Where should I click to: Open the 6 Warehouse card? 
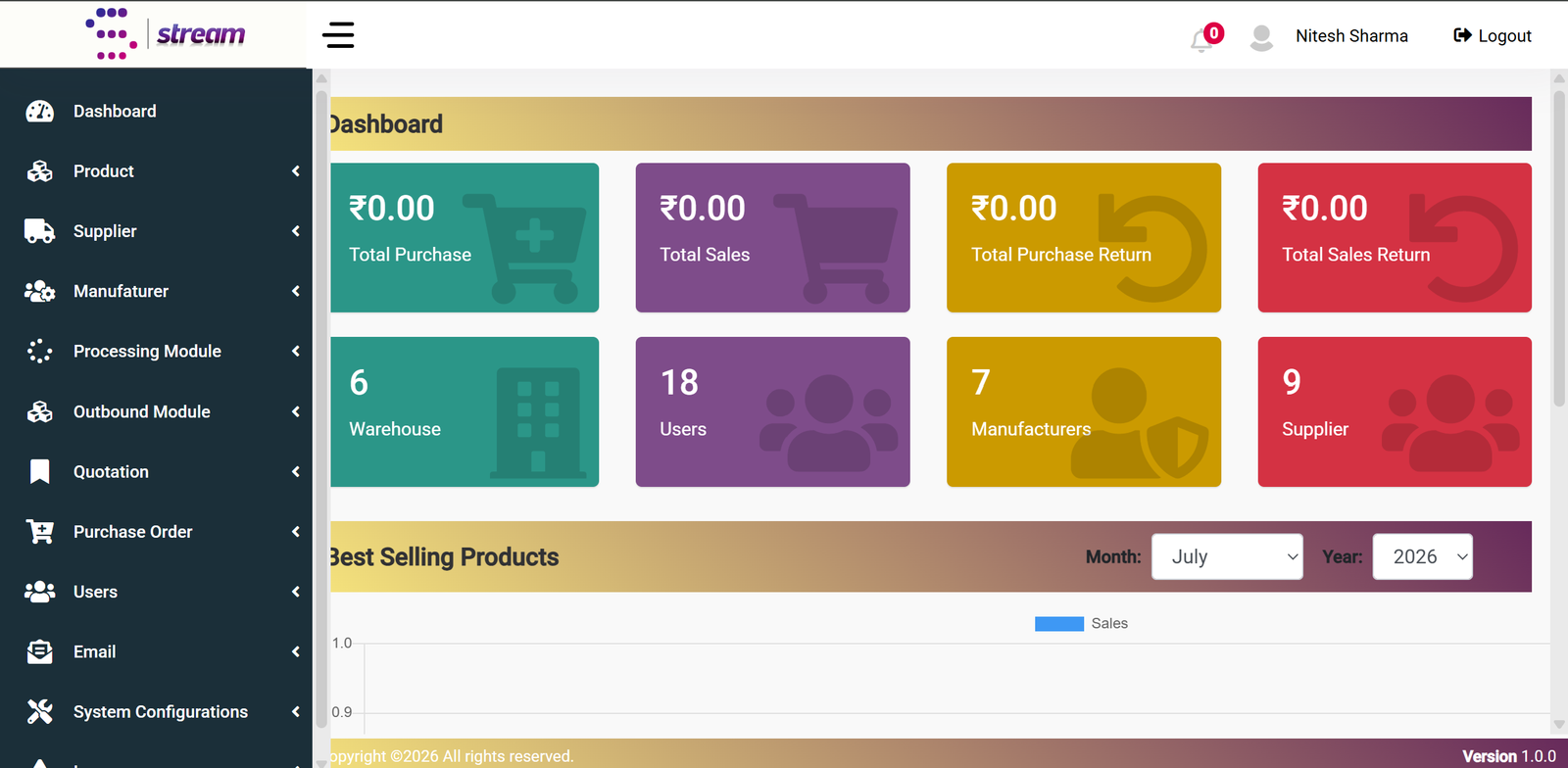465,411
